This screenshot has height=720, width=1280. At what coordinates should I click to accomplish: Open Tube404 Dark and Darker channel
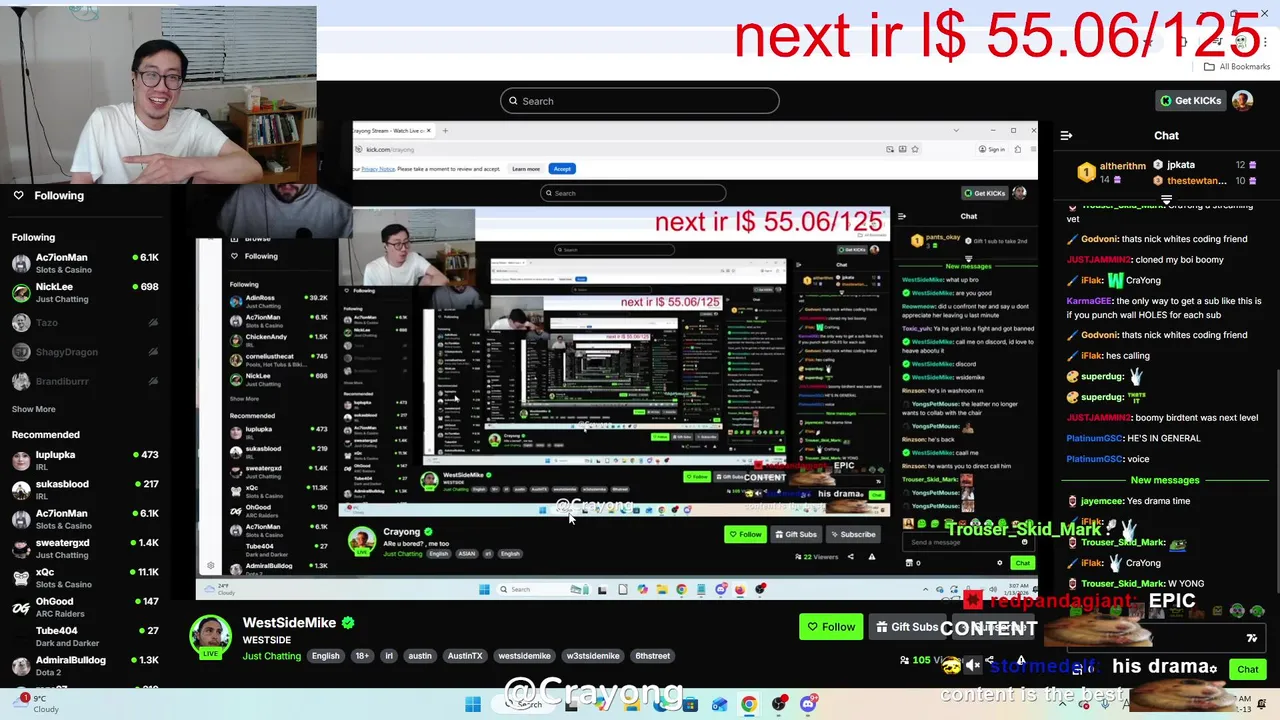(x=85, y=636)
